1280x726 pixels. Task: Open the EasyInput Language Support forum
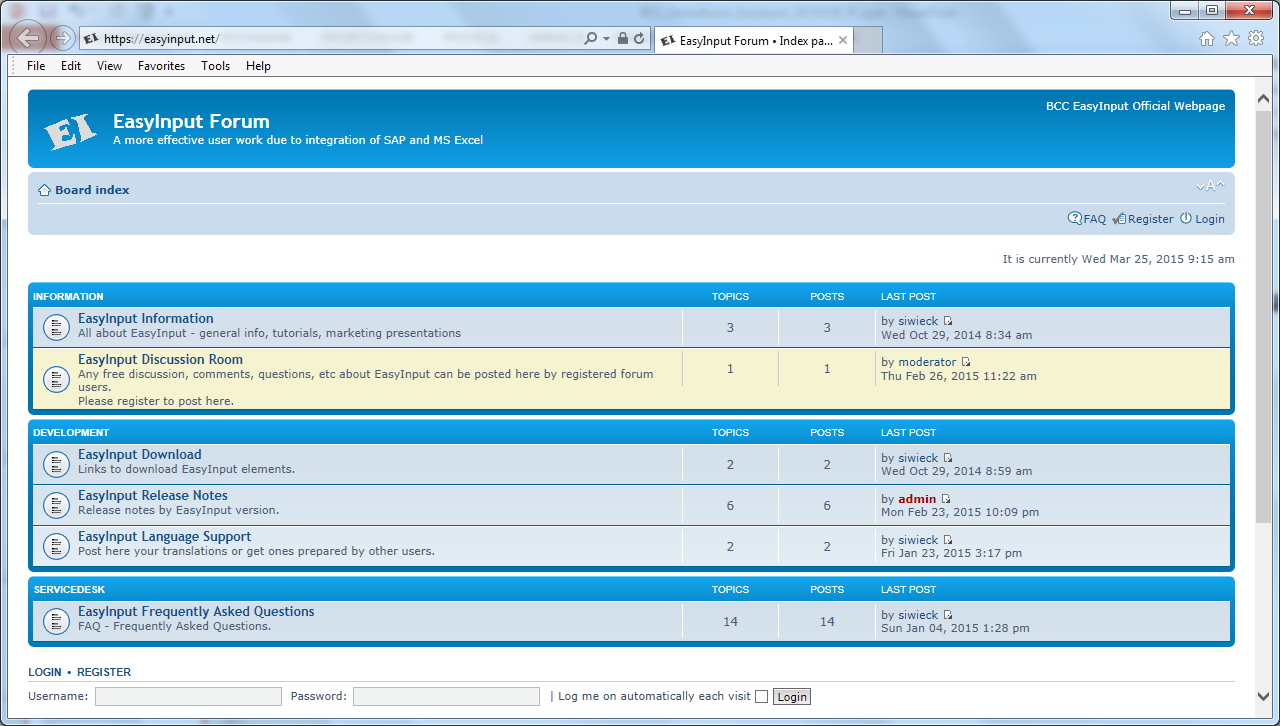165,536
